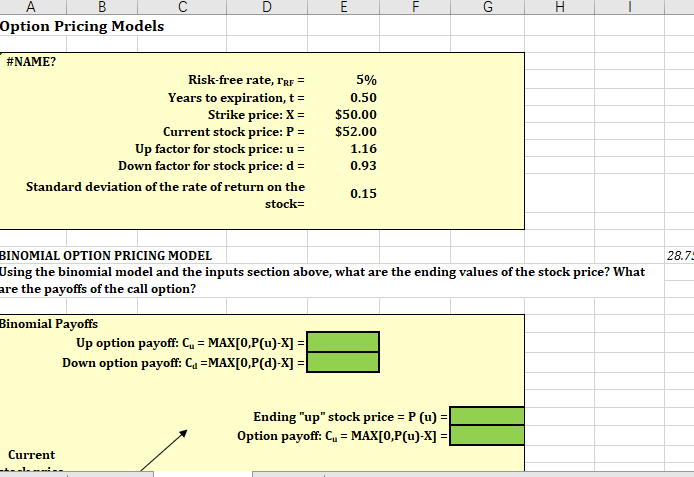Click the Option Pricing Models title cell
The image size is (694, 477).
pos(82,26)
